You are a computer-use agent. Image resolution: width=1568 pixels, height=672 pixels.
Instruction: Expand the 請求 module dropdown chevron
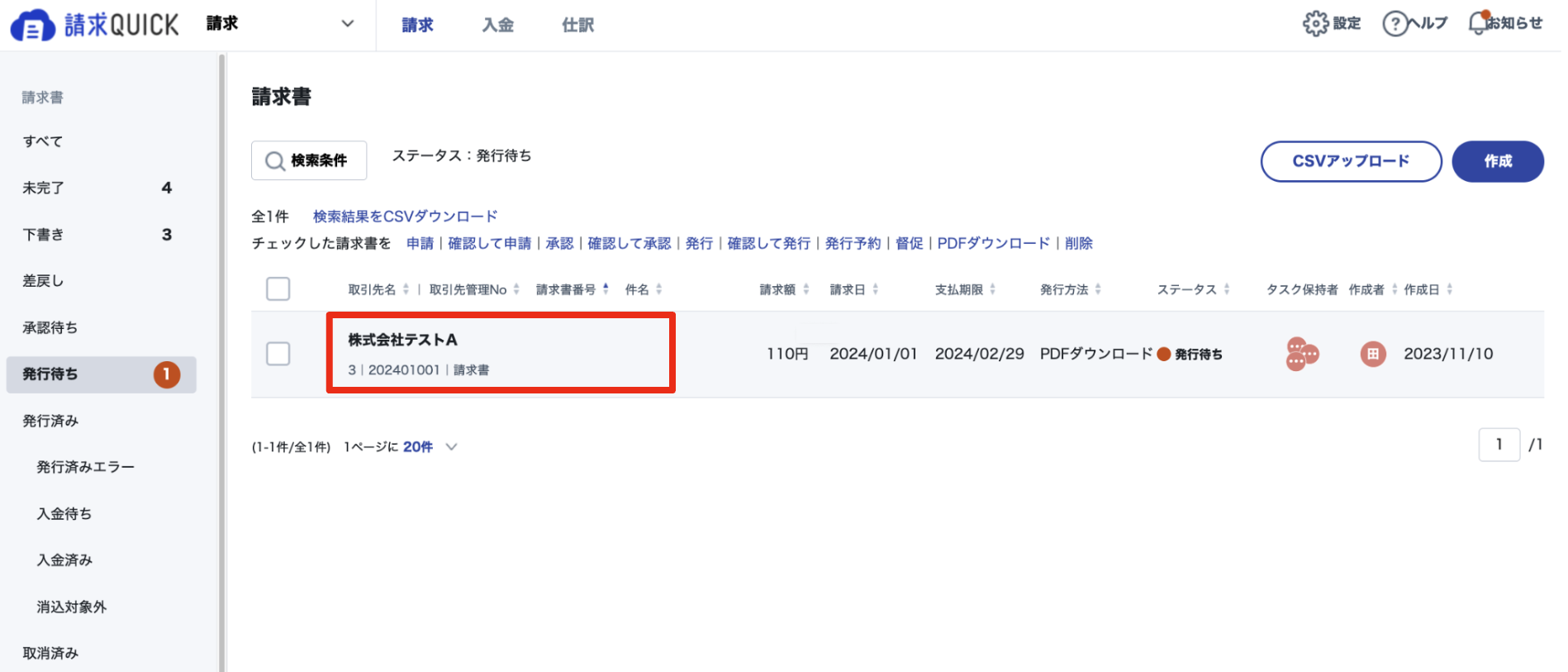pos(348,24)
